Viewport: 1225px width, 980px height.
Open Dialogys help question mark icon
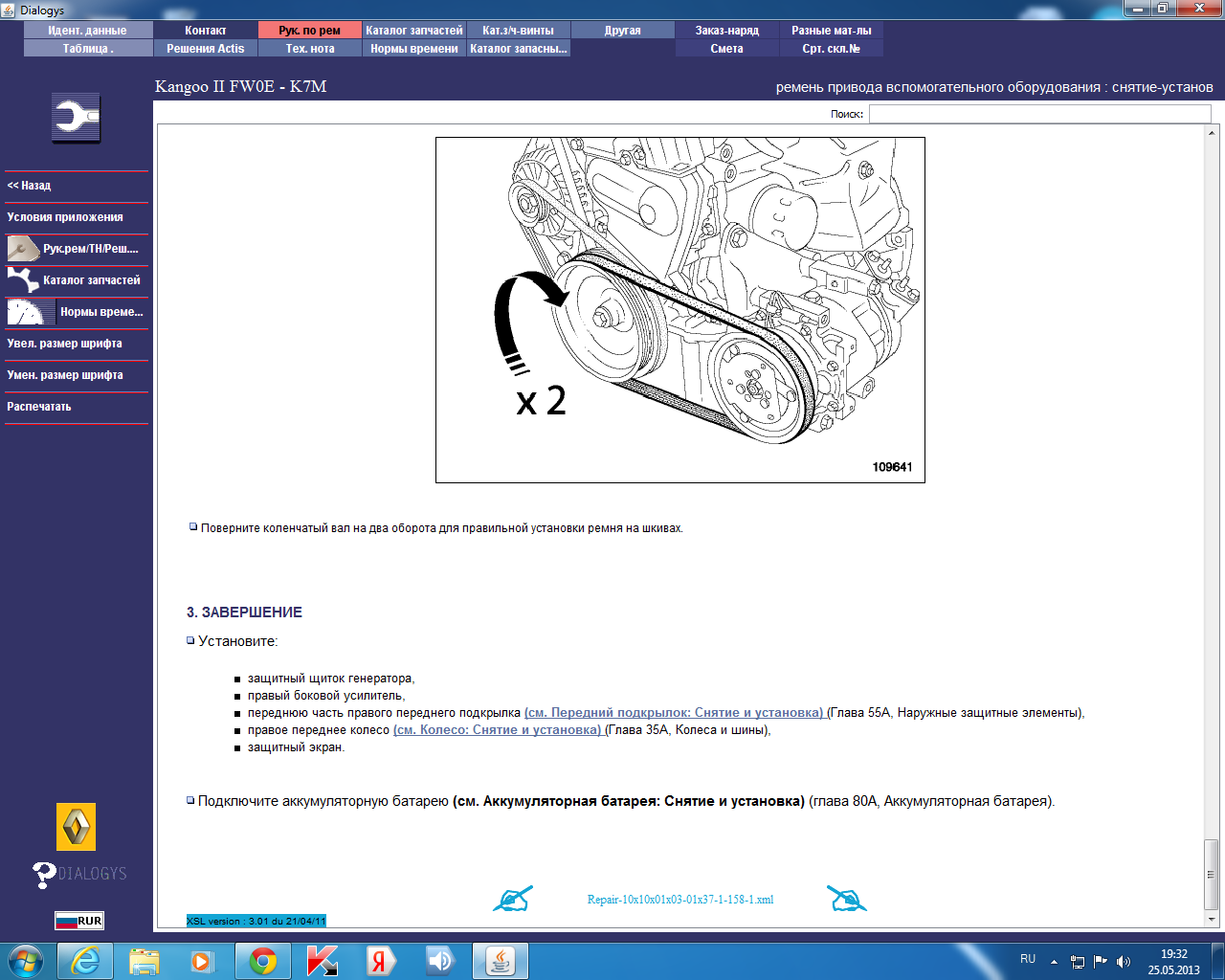click(44, 875)
